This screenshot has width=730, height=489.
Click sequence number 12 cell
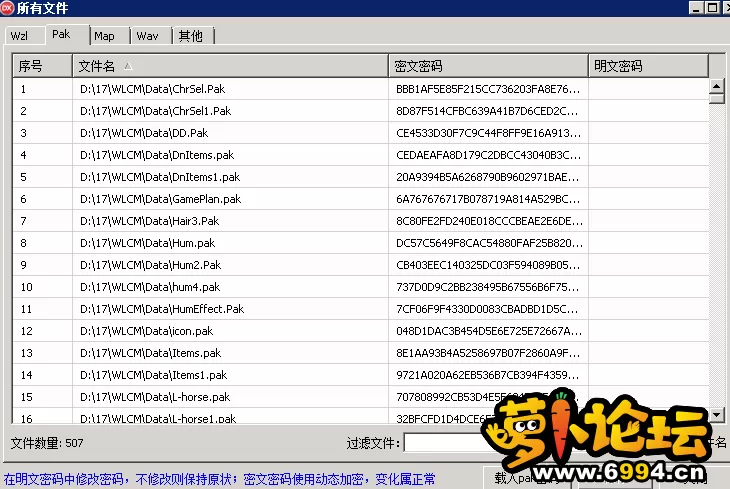click(x=42, y=331)
